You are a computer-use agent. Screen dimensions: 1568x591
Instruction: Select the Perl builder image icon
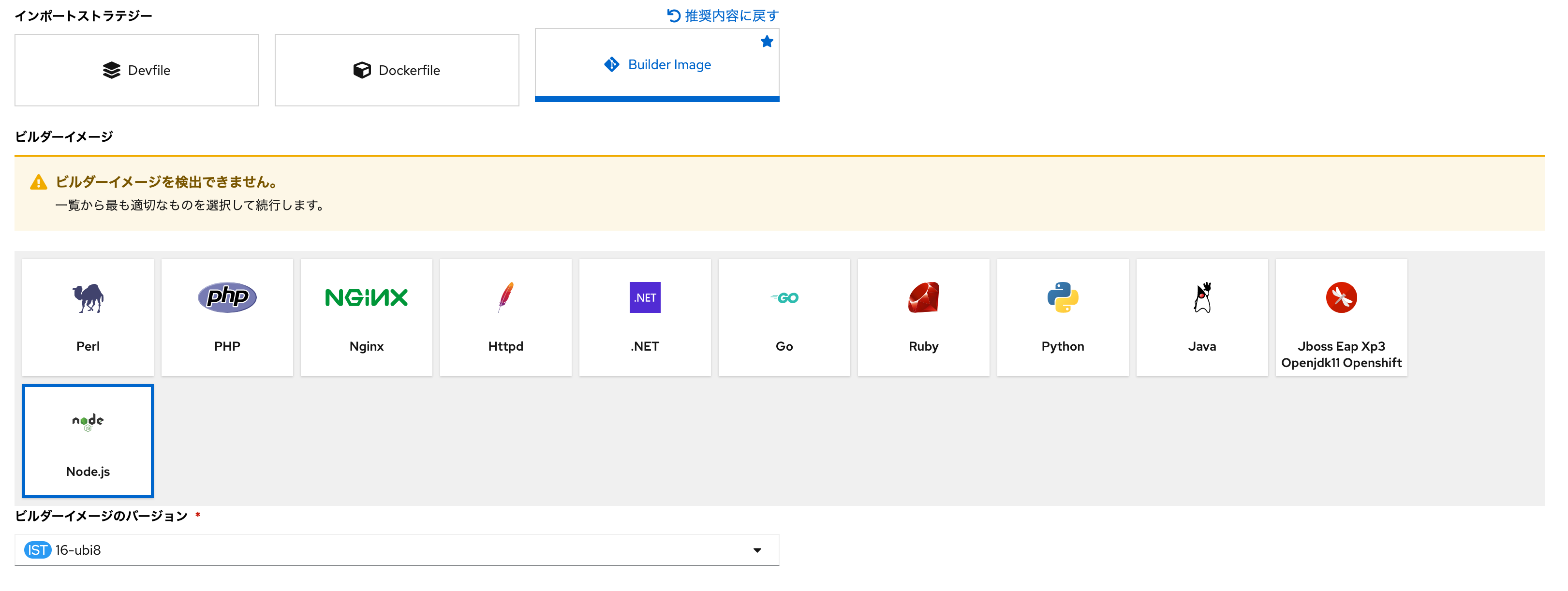click(x=87, y=317)
